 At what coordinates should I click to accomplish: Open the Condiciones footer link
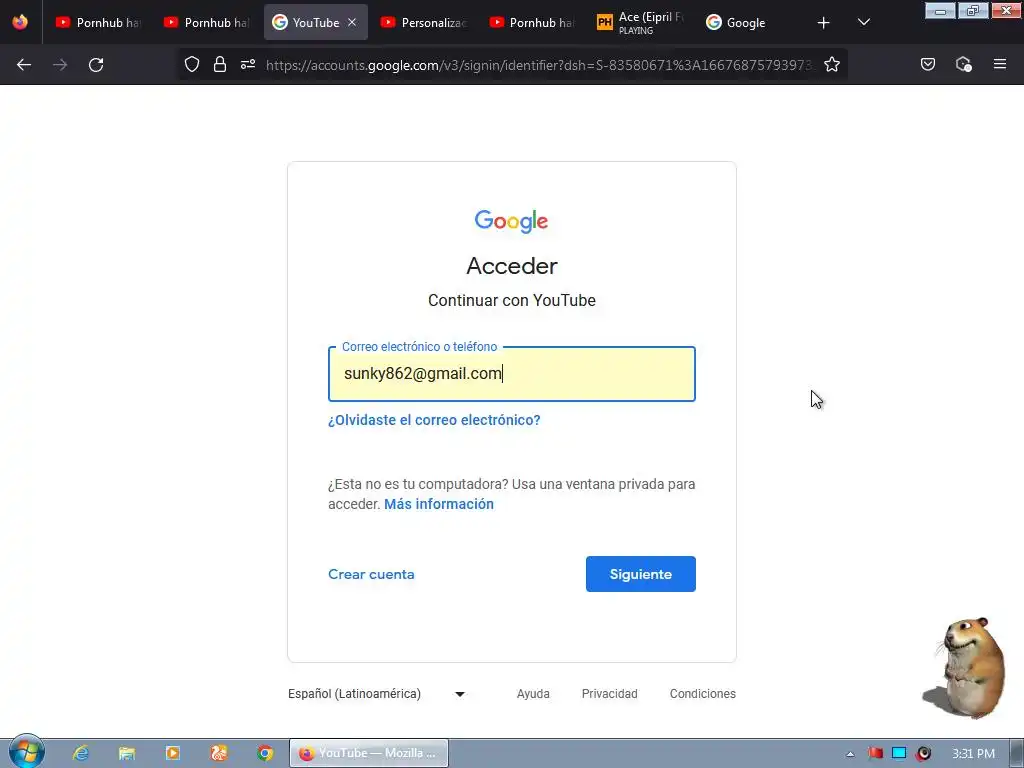pos(703,694)
